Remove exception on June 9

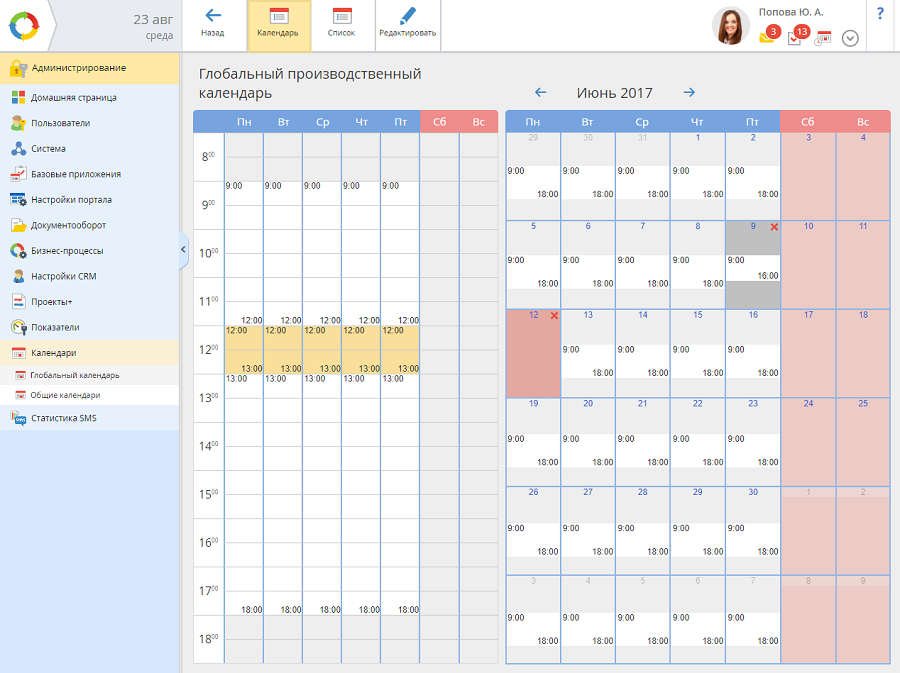(774, 227)
